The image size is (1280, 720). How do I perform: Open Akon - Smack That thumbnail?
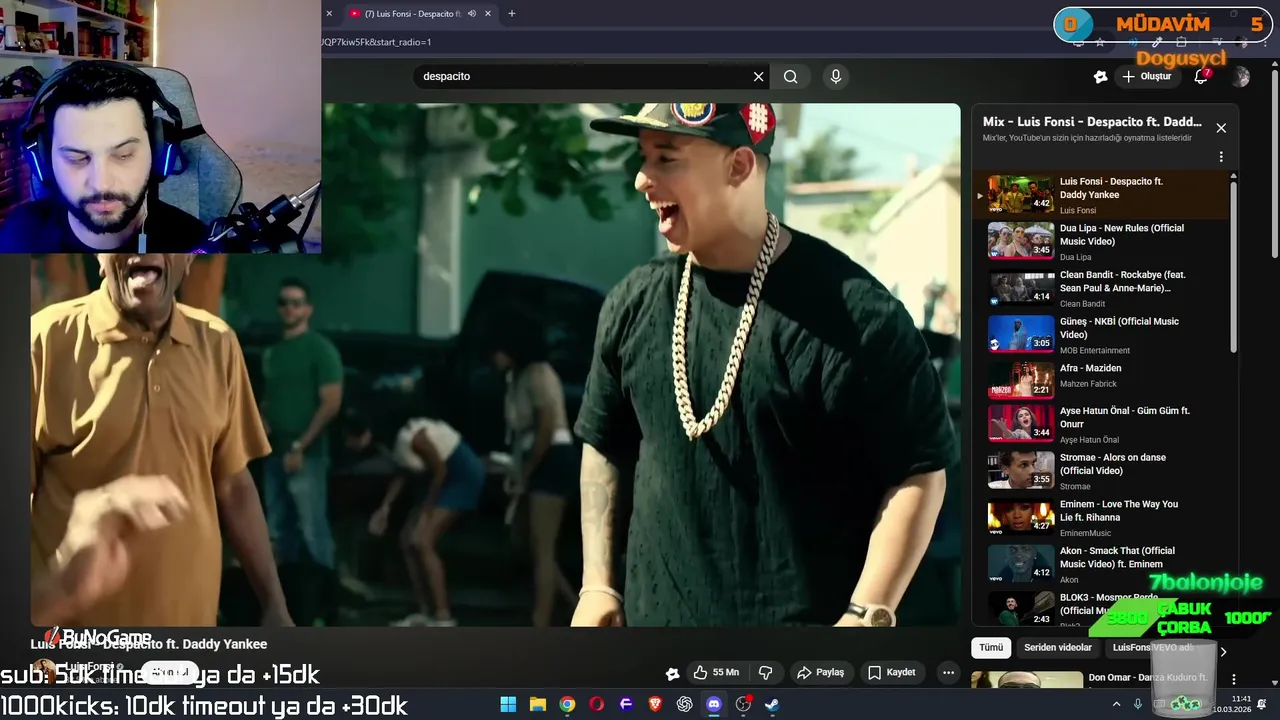pyautogui.click(x=1021, y=563)
